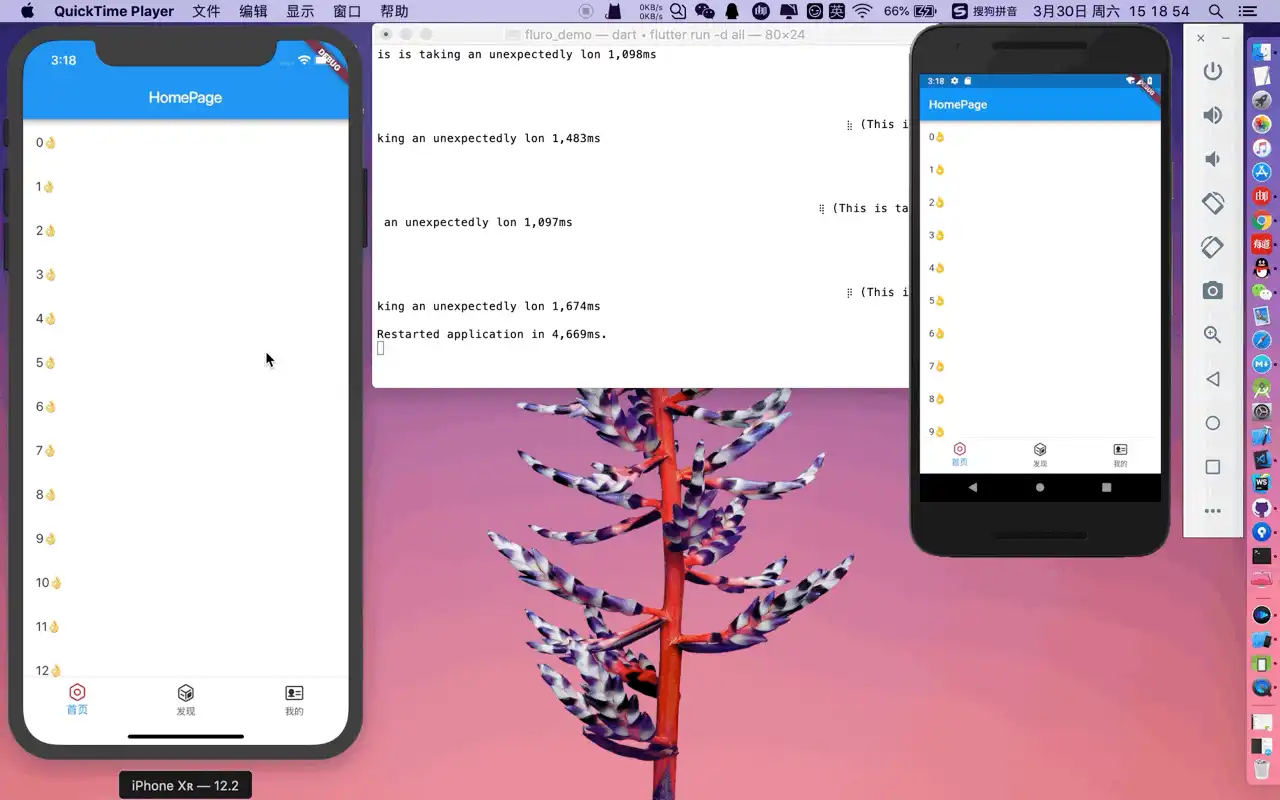Take an emulator screenshot with the camera icon
The image size is (1280, 800).
click(1213, 291)
